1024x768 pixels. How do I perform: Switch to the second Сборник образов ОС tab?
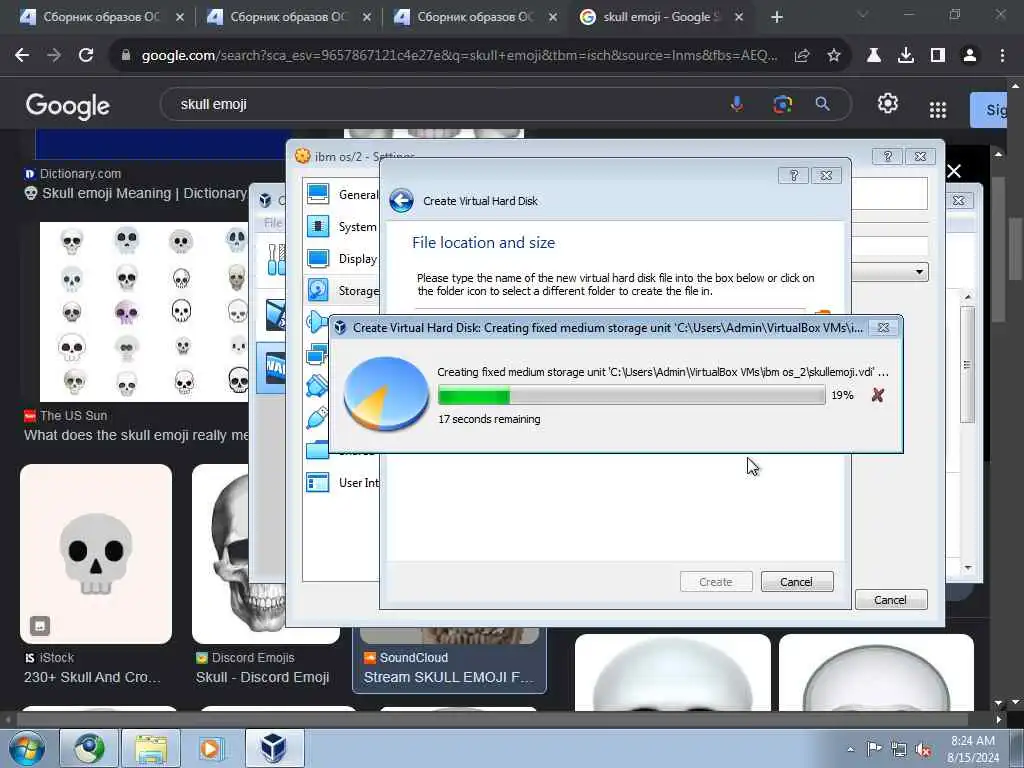288,18
